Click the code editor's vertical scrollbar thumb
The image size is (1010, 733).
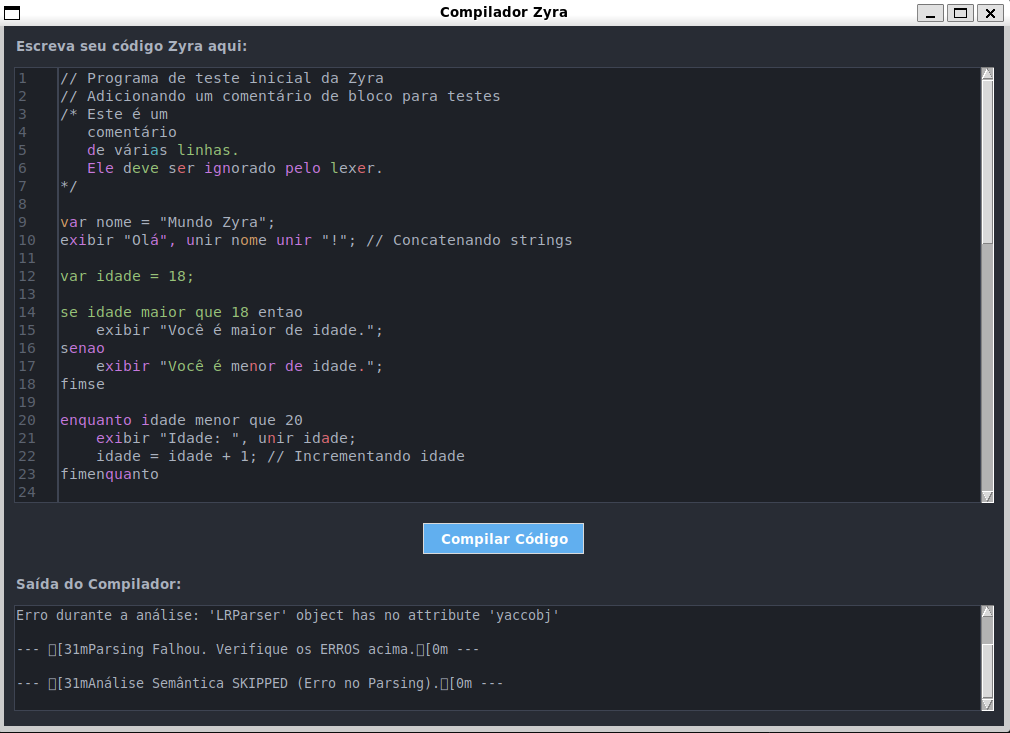click(987, 160)
